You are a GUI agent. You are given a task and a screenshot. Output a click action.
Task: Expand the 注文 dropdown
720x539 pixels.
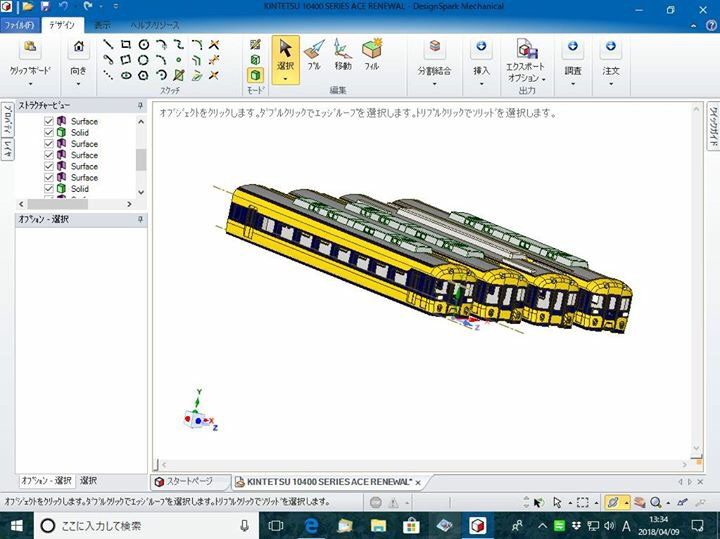pyautogui.click(x=611, y=84)
